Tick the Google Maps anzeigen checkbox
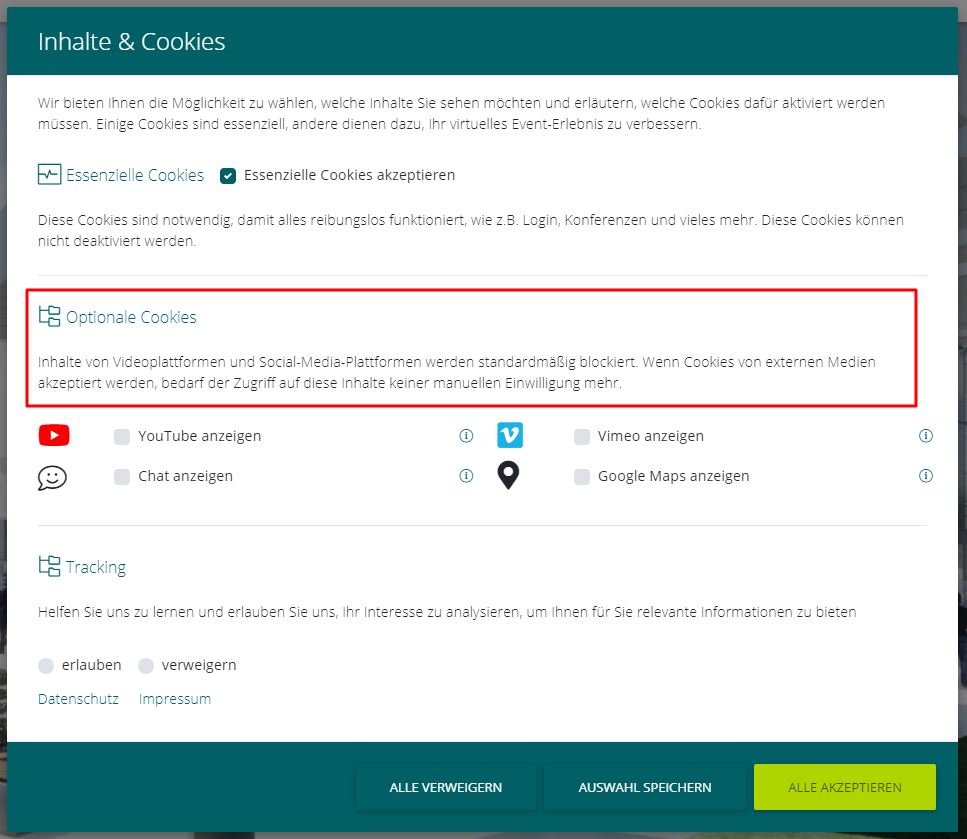967x839 pixels. point(582,477)
